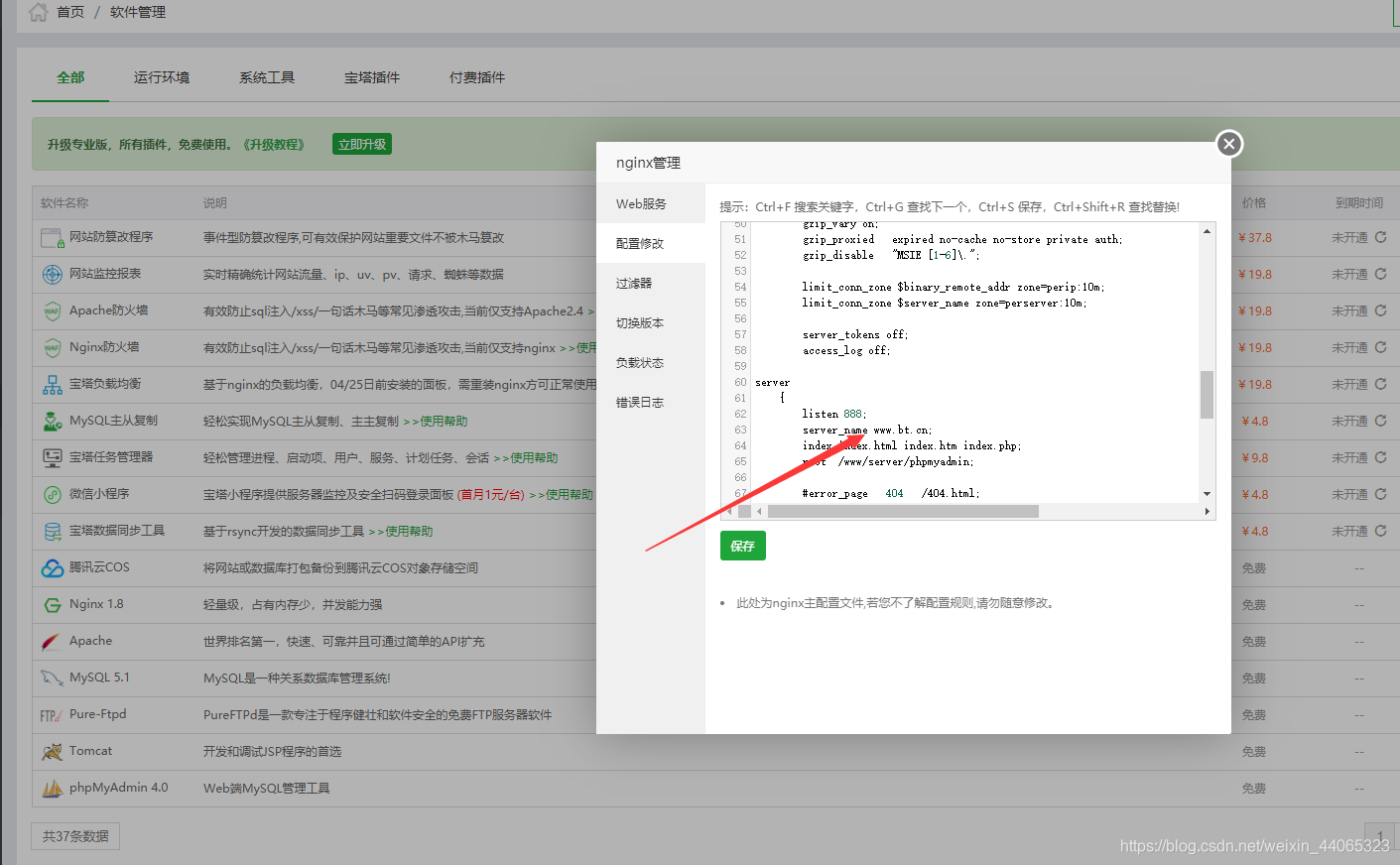The width and height of the screenshot is (1400, 865).
Task: Click 软件名称 column header
Action: [x=64, y=202]
